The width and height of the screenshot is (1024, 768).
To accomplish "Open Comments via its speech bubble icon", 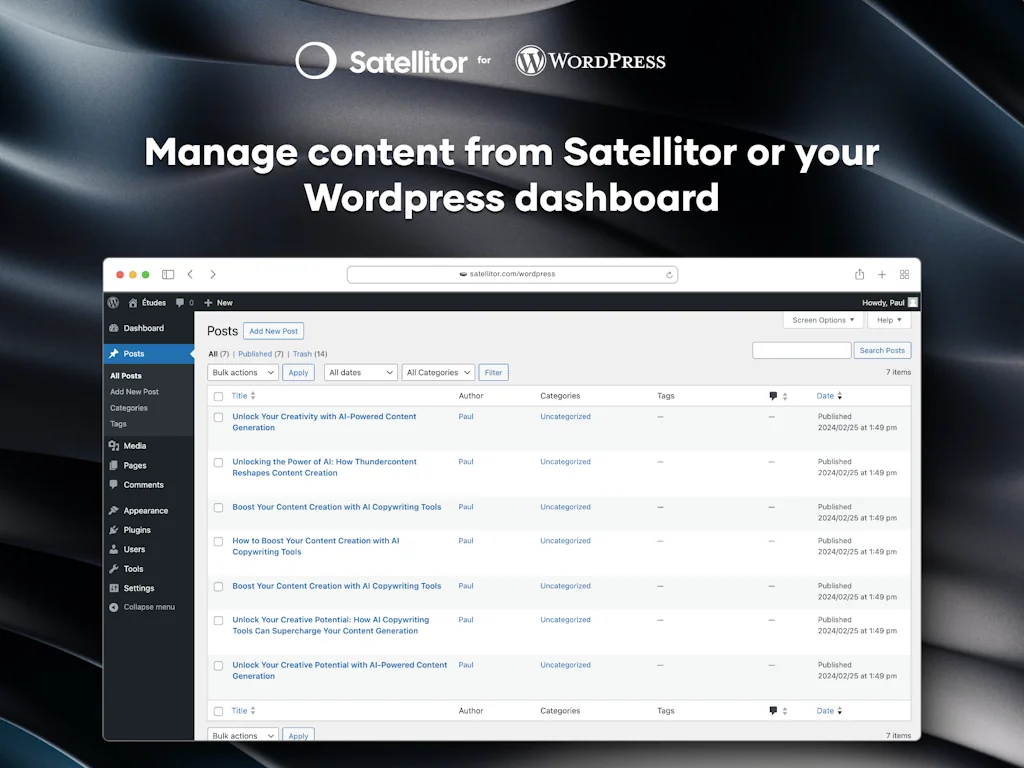I will tap(116, 485).
